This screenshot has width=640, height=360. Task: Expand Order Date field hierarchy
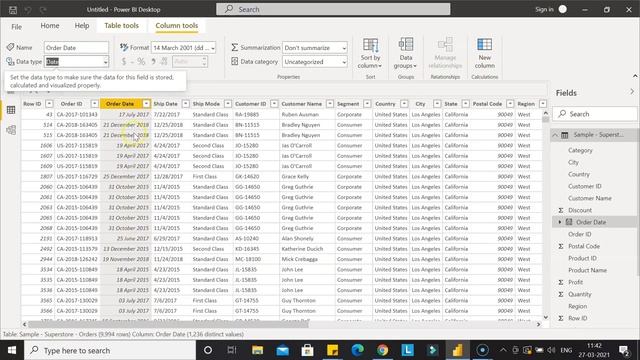[x=560, y=222]
